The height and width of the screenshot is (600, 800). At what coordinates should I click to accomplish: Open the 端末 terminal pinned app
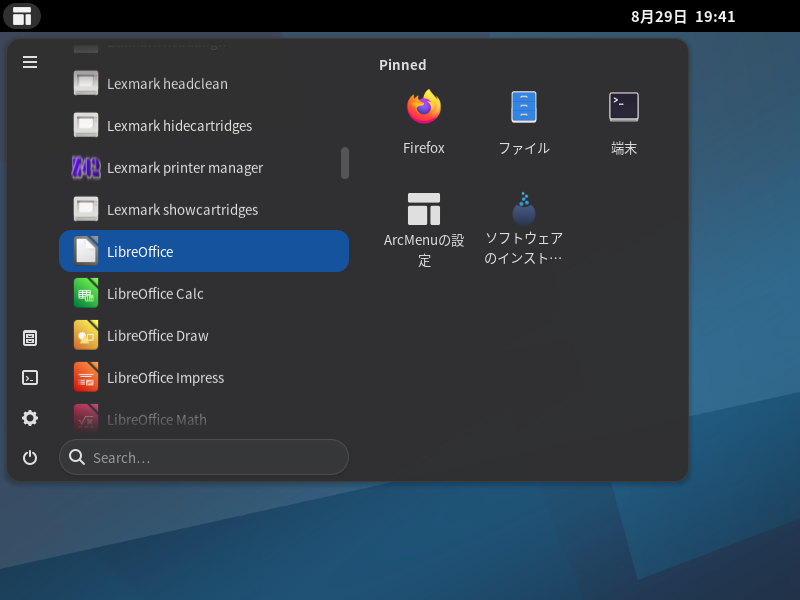pos(623,123)
